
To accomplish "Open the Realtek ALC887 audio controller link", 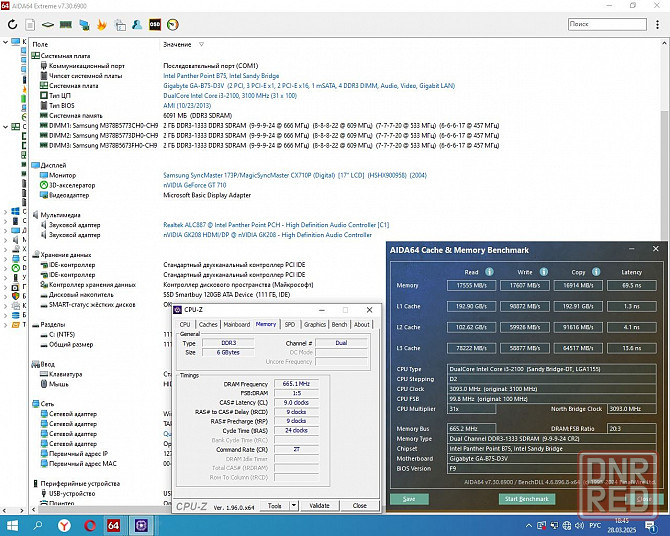I will [276, 224].
